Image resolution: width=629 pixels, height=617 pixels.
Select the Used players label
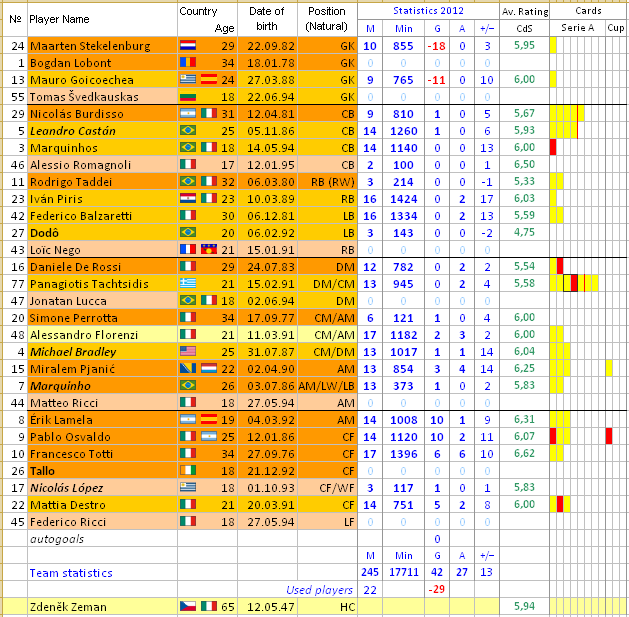[319, 590]
